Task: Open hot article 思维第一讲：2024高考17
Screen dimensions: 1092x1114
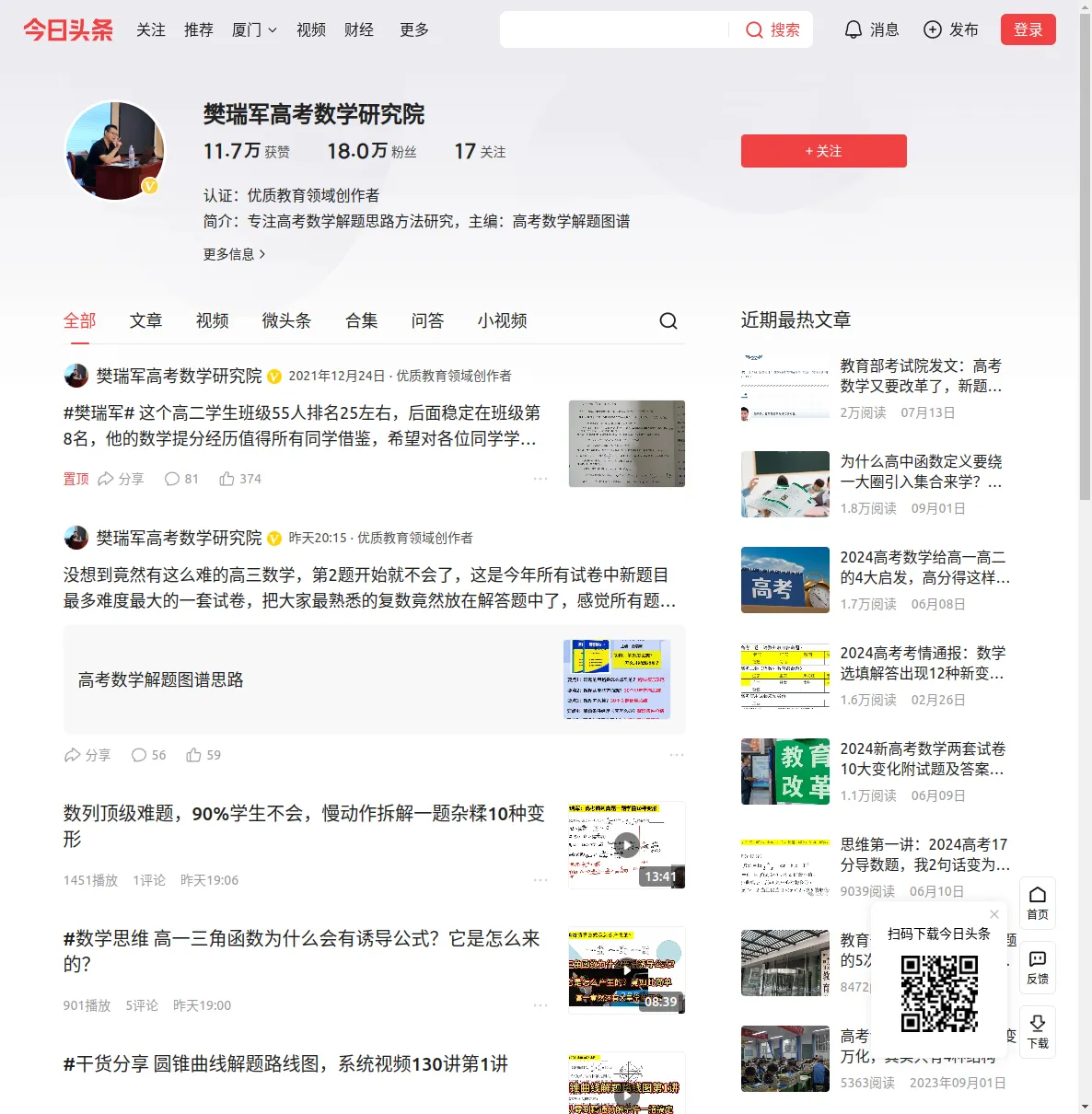Action: (x=925, y=854)
